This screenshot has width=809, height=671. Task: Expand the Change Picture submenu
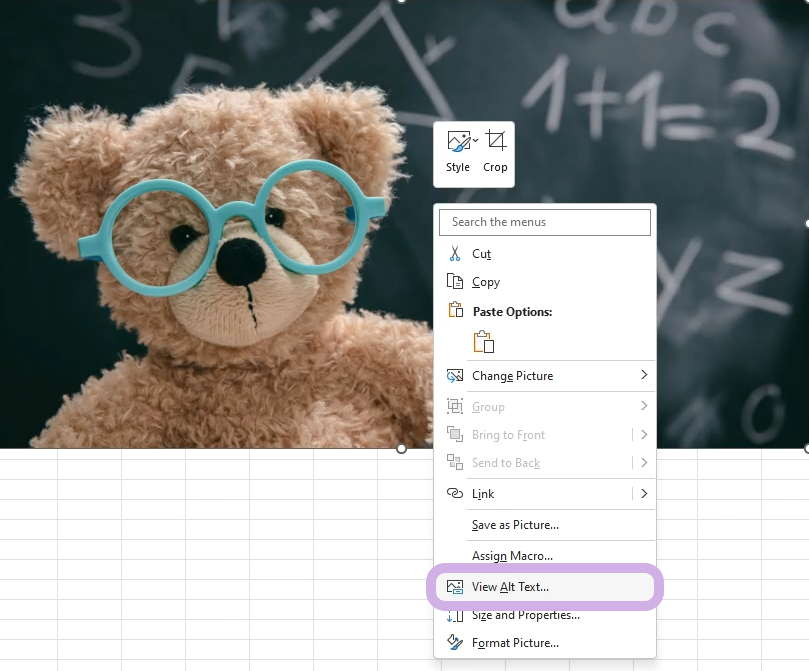(643, 376)
